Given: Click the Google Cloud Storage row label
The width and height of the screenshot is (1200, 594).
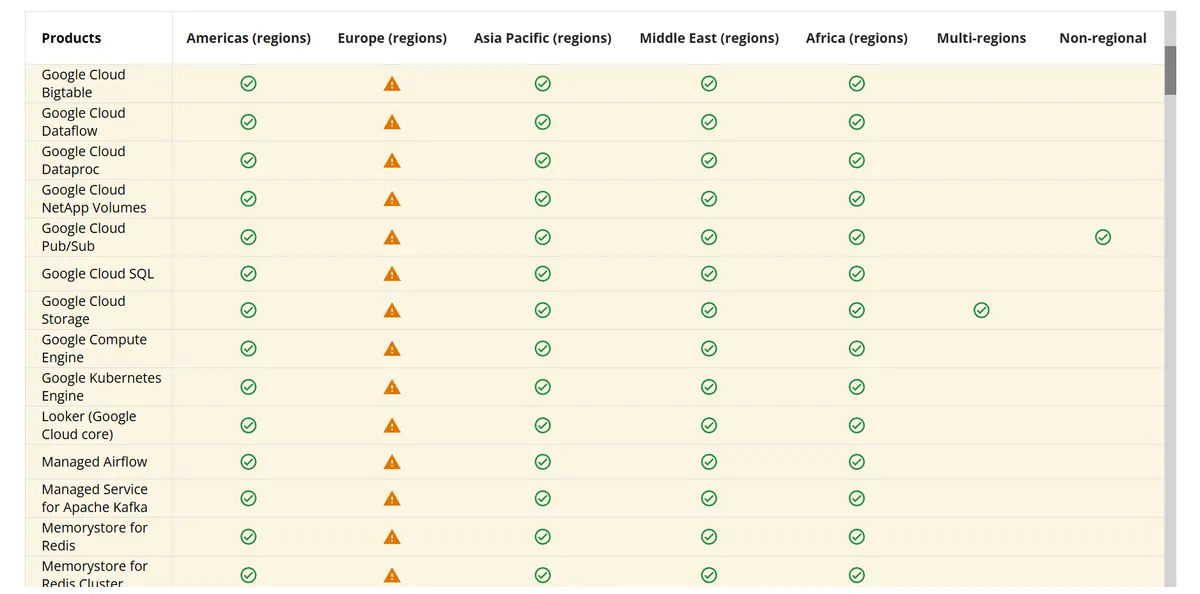Looking at the screenshot, I should pyautogui.click(x=83, y=310).
